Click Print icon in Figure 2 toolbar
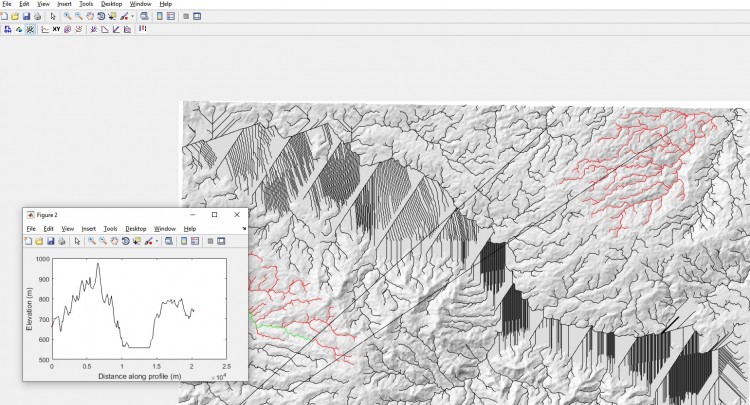The height and width of the screenshot is (405, 750). [x=62, y=241]
